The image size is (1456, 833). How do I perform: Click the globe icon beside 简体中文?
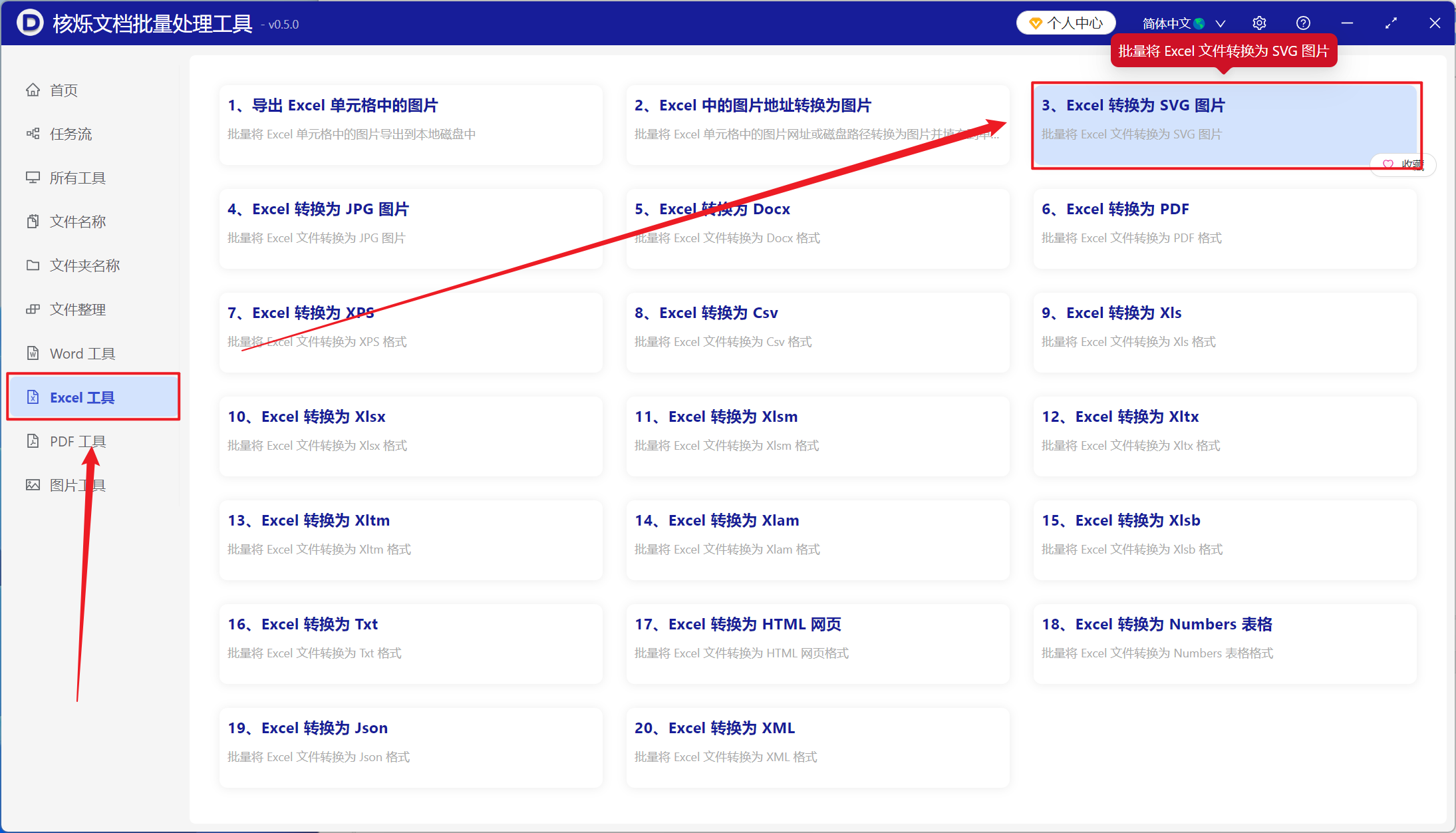click(1199, 24)
